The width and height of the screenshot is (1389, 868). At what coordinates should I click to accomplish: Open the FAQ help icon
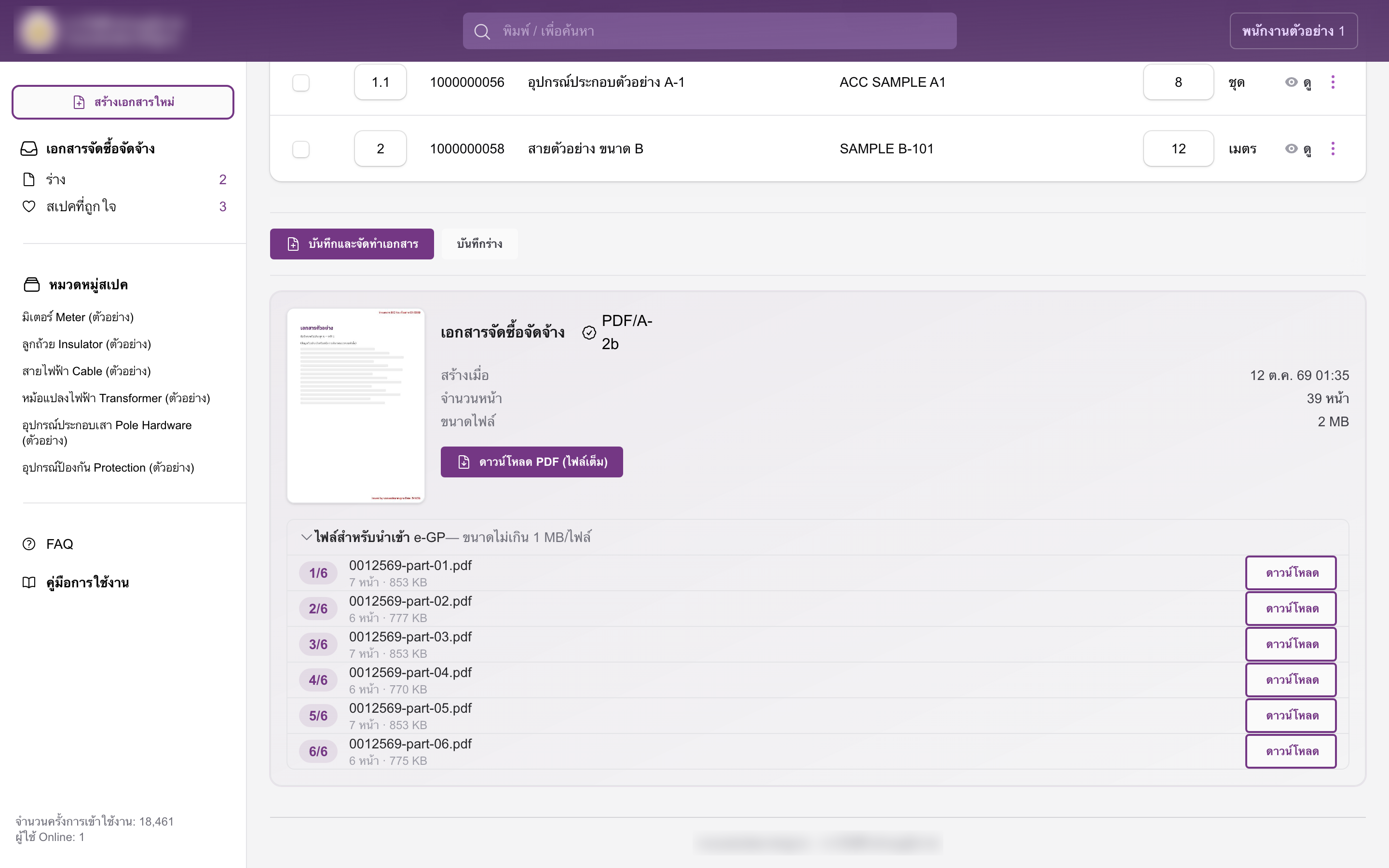[29, 543]
